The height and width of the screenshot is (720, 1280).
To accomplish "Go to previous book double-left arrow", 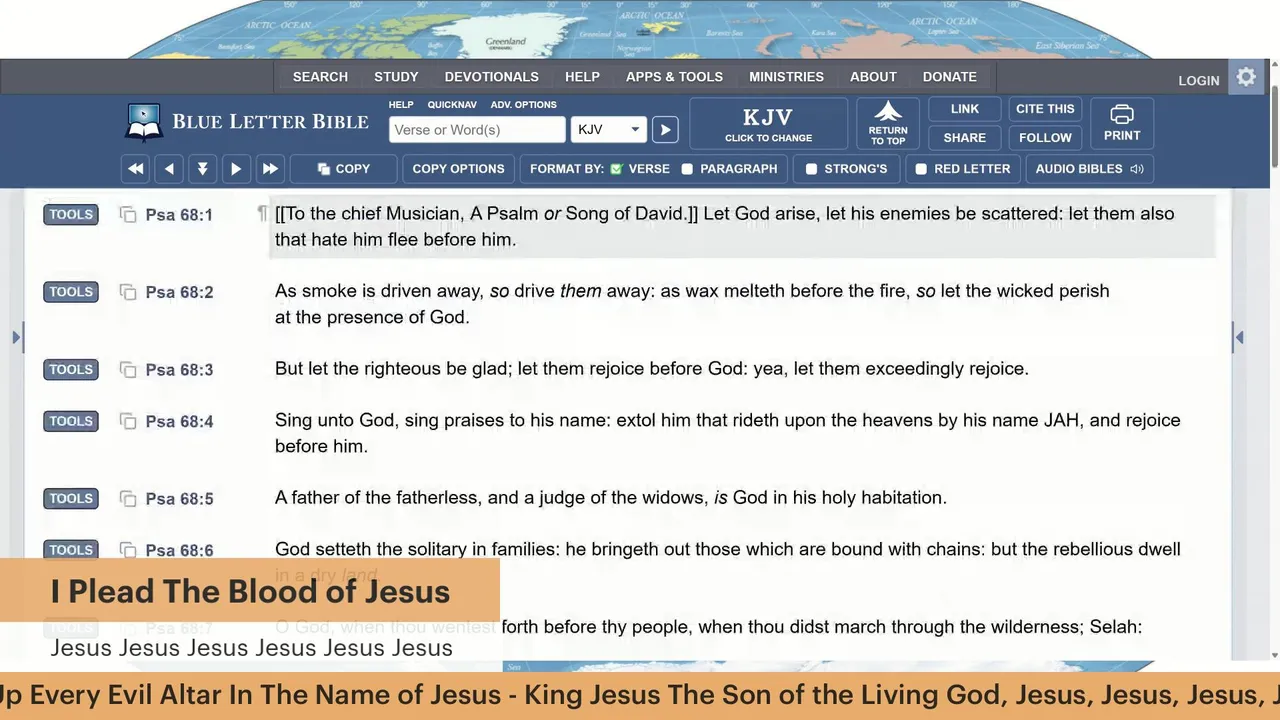I will click(x=136, y=169).
